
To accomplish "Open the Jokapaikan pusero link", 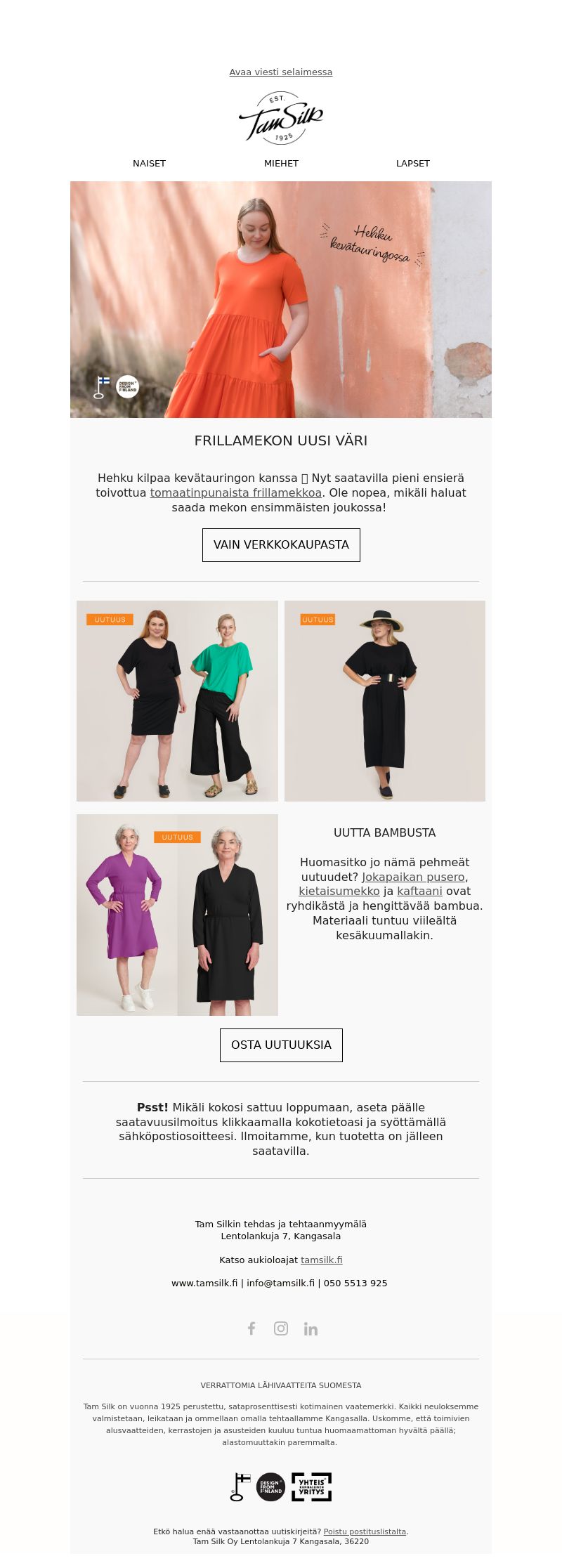I will pos(413,877).
